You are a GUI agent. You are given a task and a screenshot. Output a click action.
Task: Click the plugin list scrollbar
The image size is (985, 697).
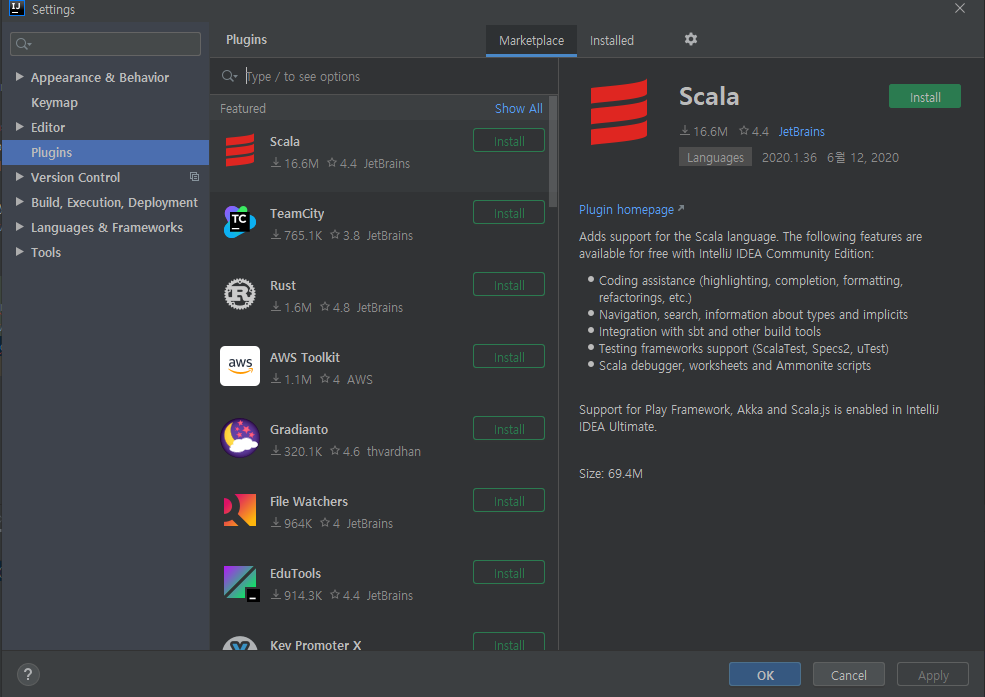pos(553,151)
